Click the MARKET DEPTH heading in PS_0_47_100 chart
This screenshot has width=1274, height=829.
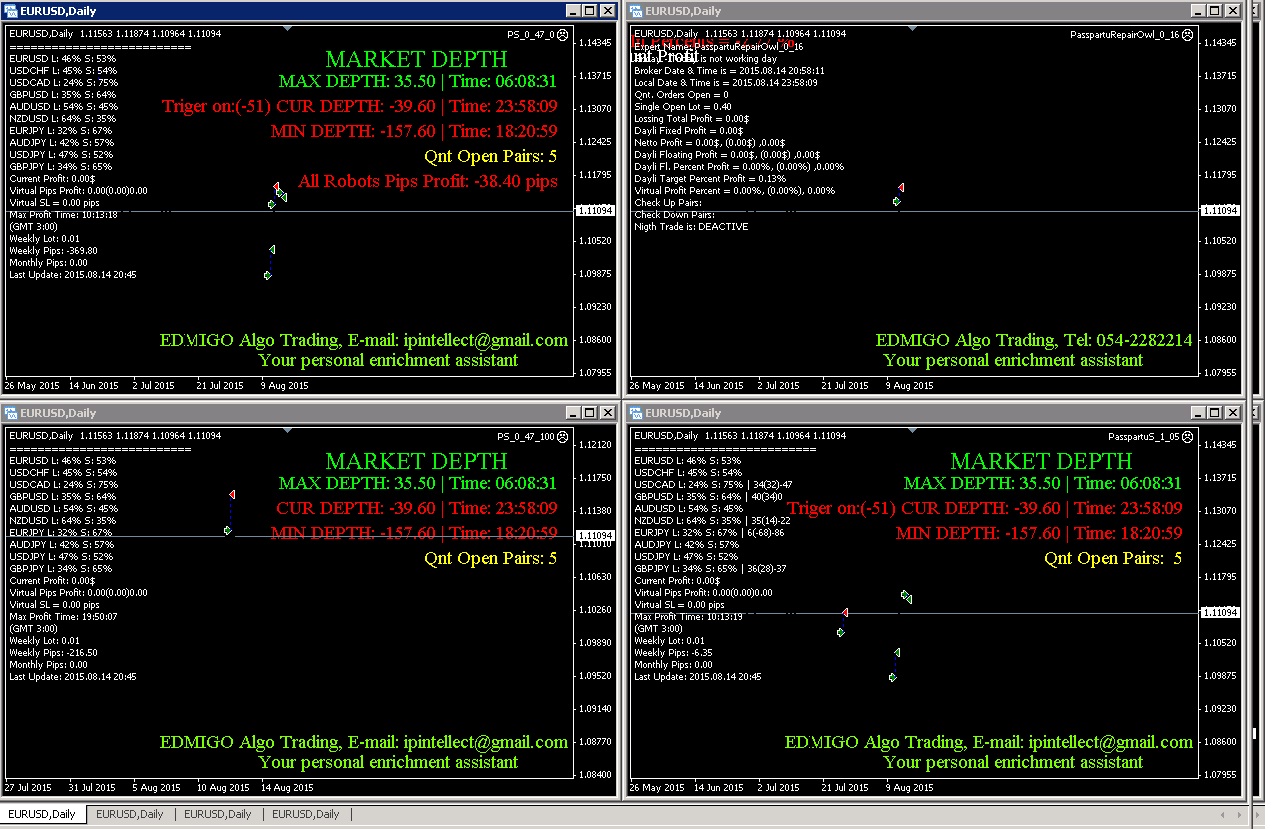pyautogui.click(x=416, y=461)
